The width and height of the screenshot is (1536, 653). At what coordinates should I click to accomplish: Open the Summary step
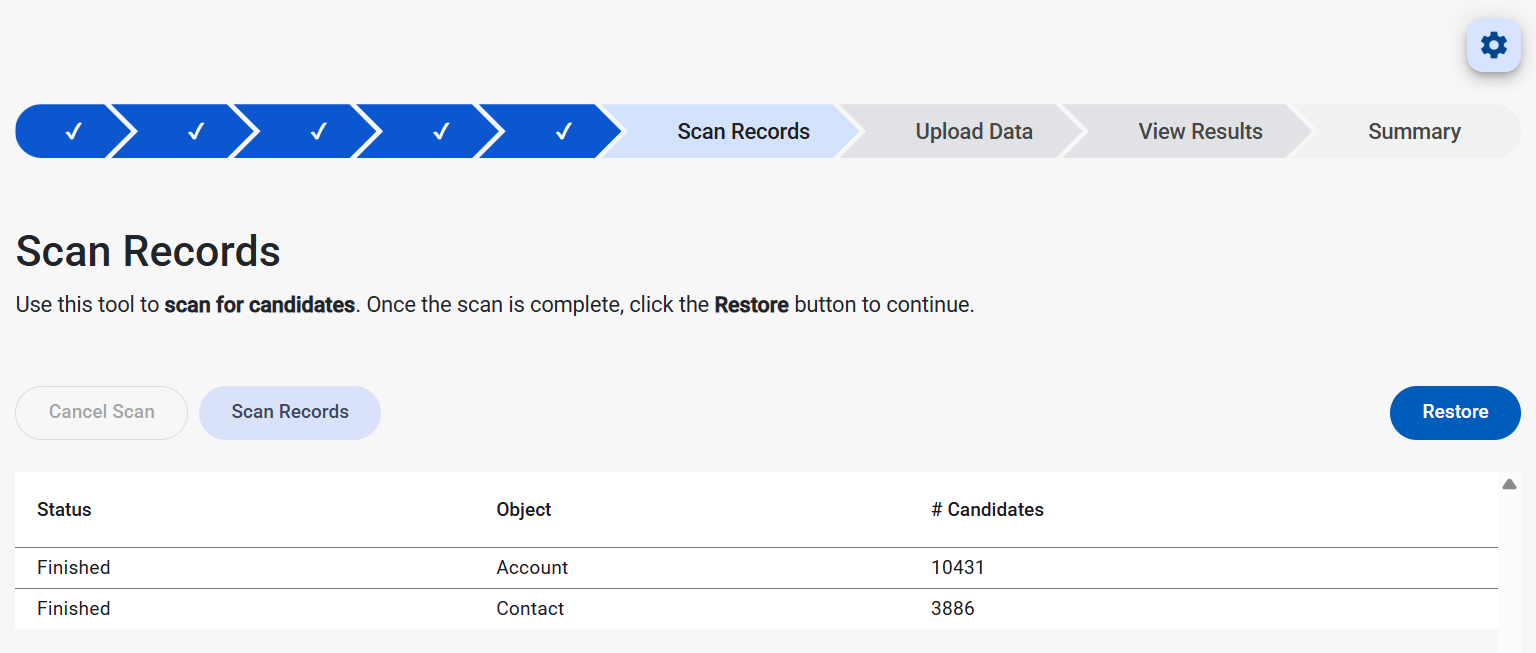(x=1414, y=131)
